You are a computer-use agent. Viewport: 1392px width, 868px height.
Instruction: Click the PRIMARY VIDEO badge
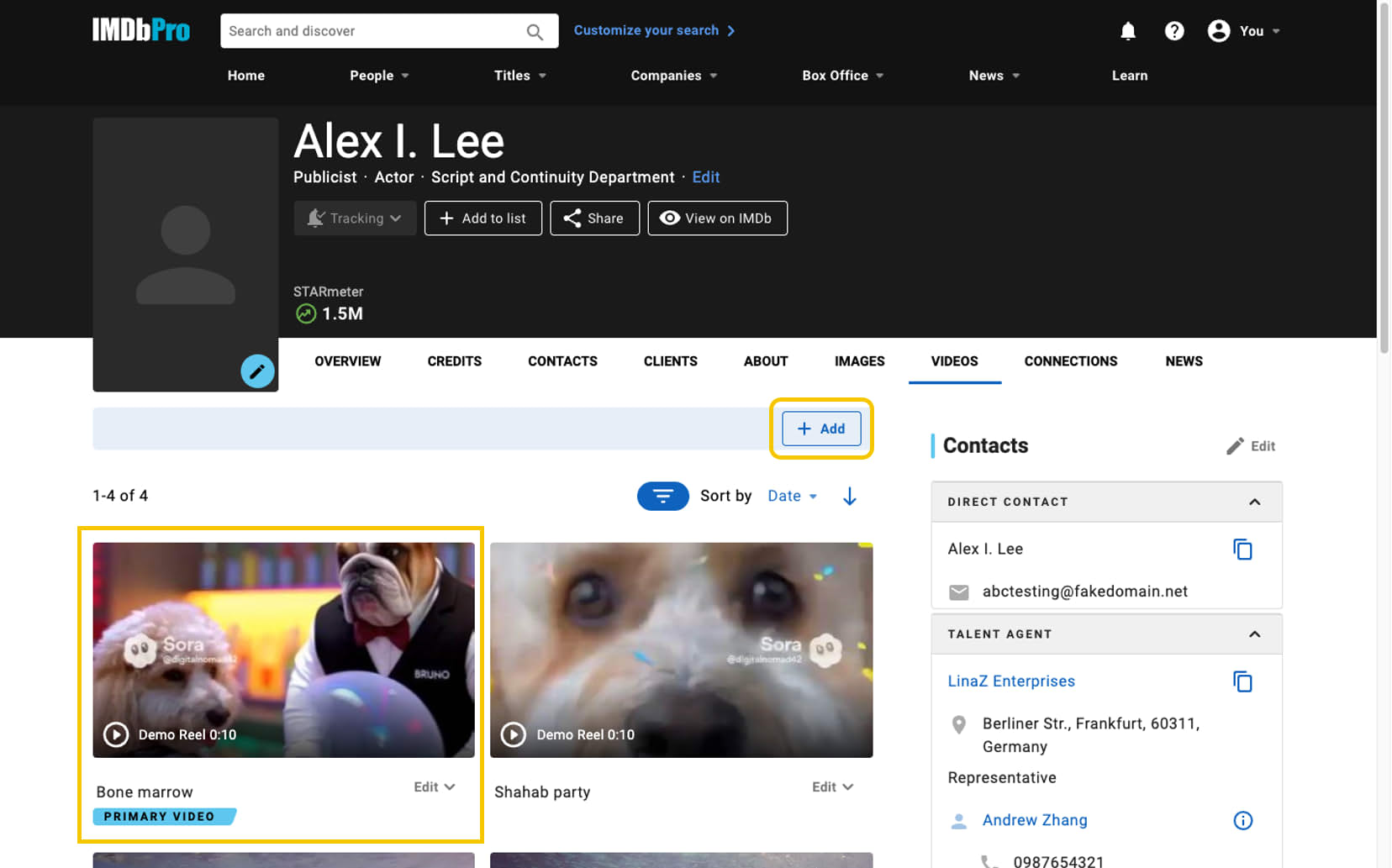click(x=165, y=817)
